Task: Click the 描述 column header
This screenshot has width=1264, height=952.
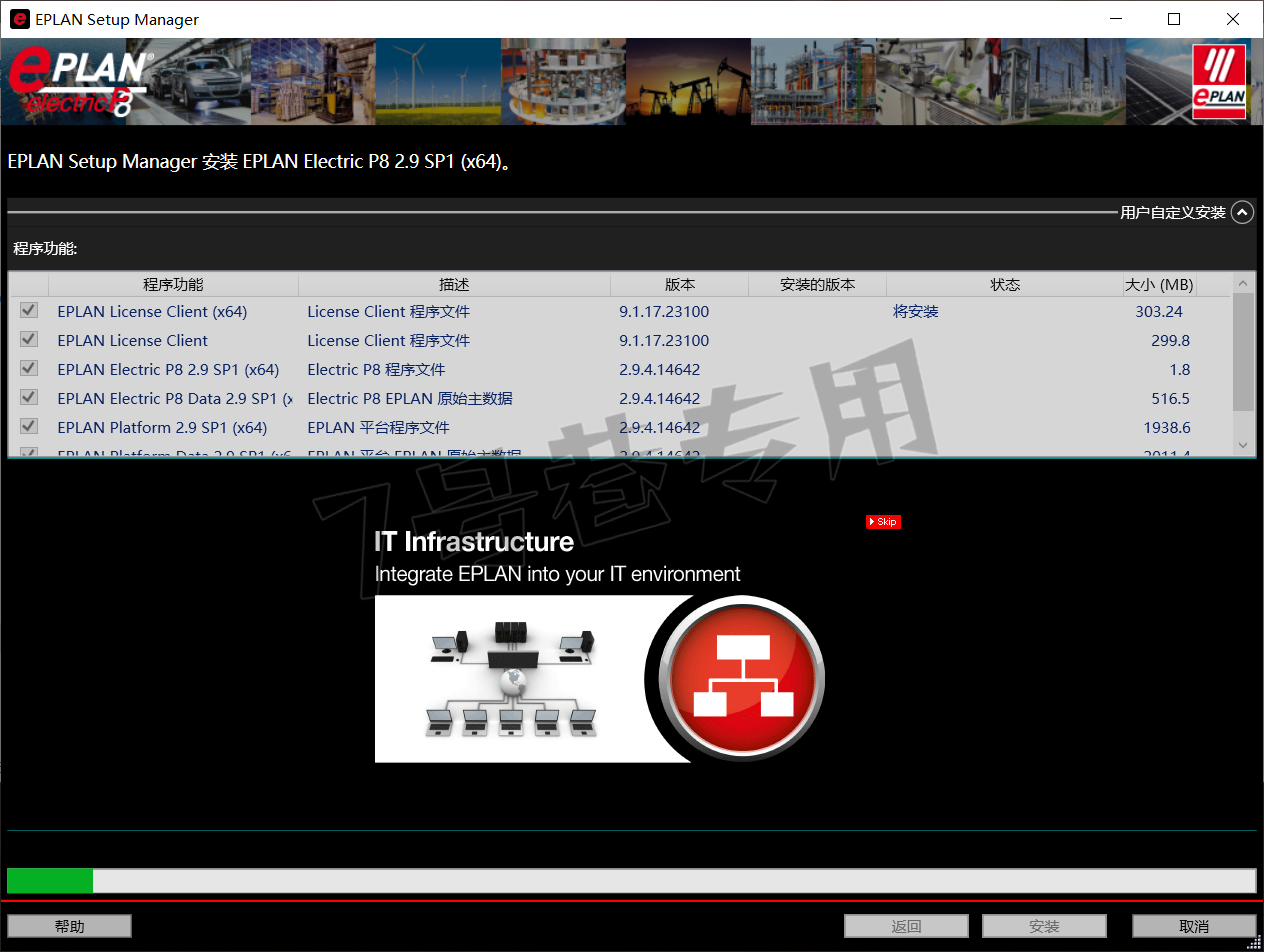Action: (x=454, y=284)
